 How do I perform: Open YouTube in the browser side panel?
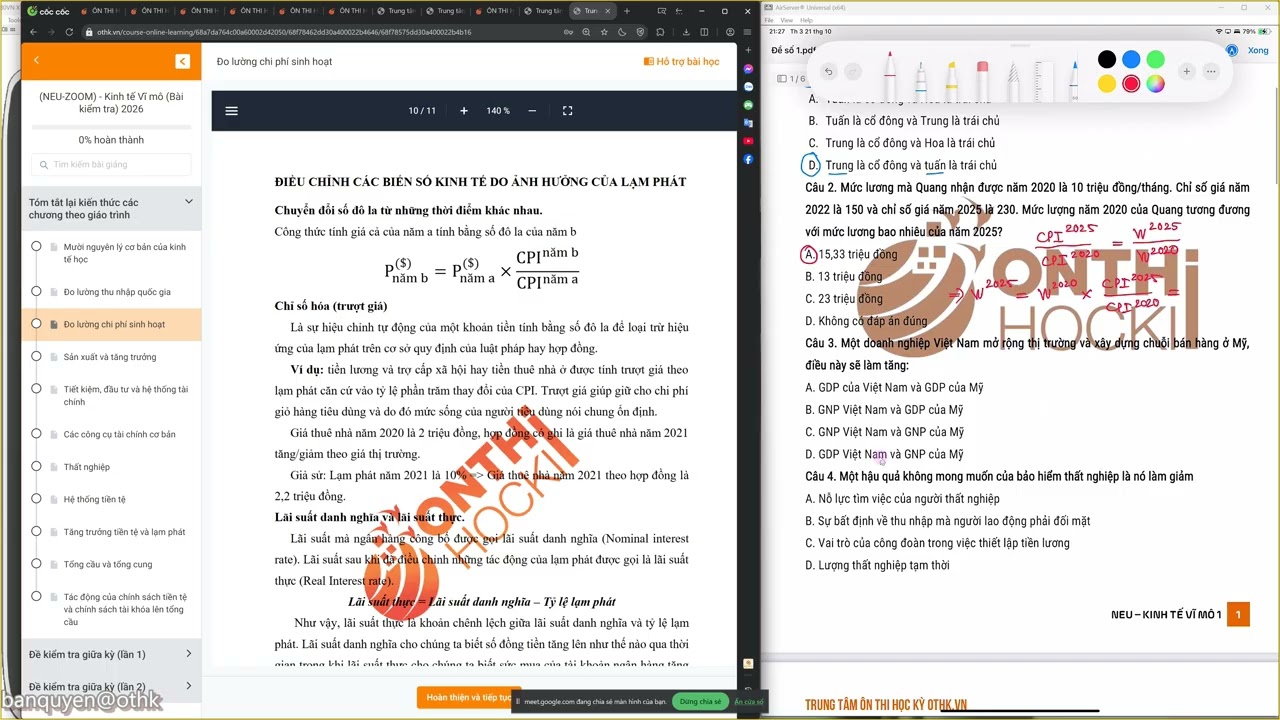tap(748, 141)
